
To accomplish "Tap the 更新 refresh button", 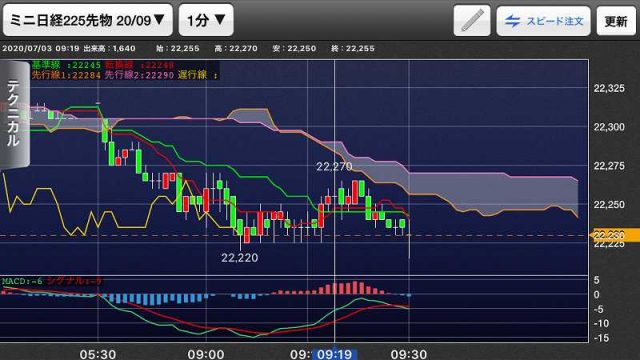I will (x=616, y=21).
